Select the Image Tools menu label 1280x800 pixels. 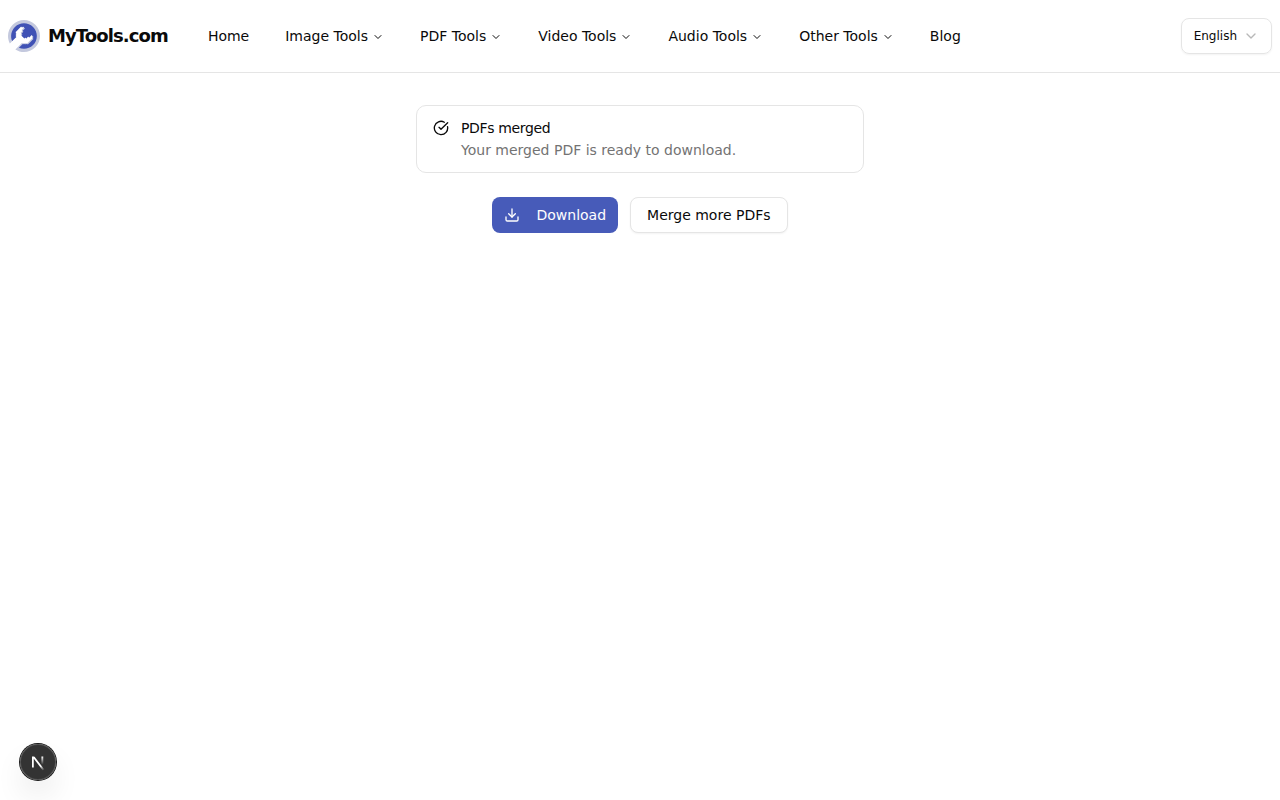coord(326,36)
